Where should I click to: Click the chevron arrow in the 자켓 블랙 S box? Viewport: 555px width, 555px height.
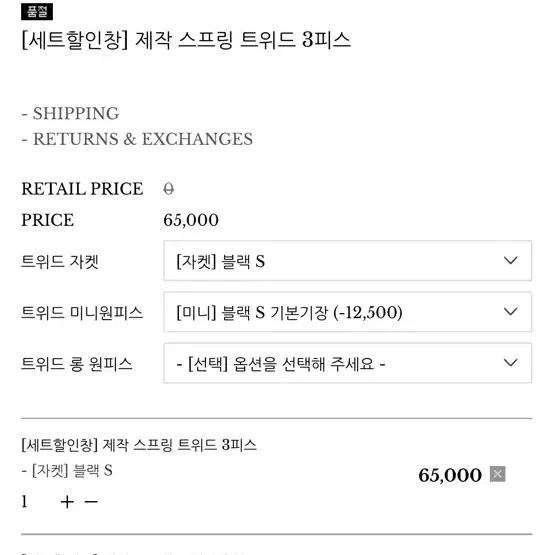(x=510, y=261)
